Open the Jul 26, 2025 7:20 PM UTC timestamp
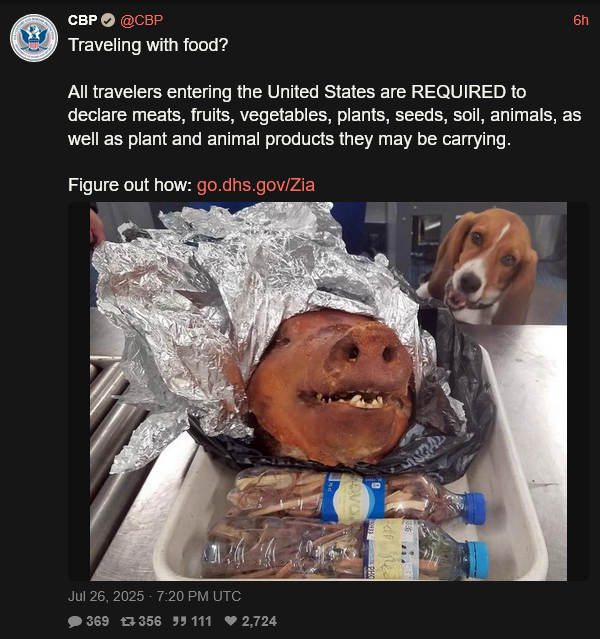Screen dimensions: 600x639 click(x=154, y=596)
